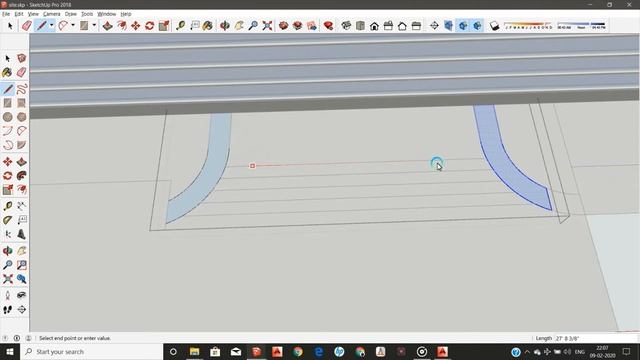The width and height of the screenshot is (640, 360).
Task: Adjust the shadow date month slider
Action: [528, 26]
